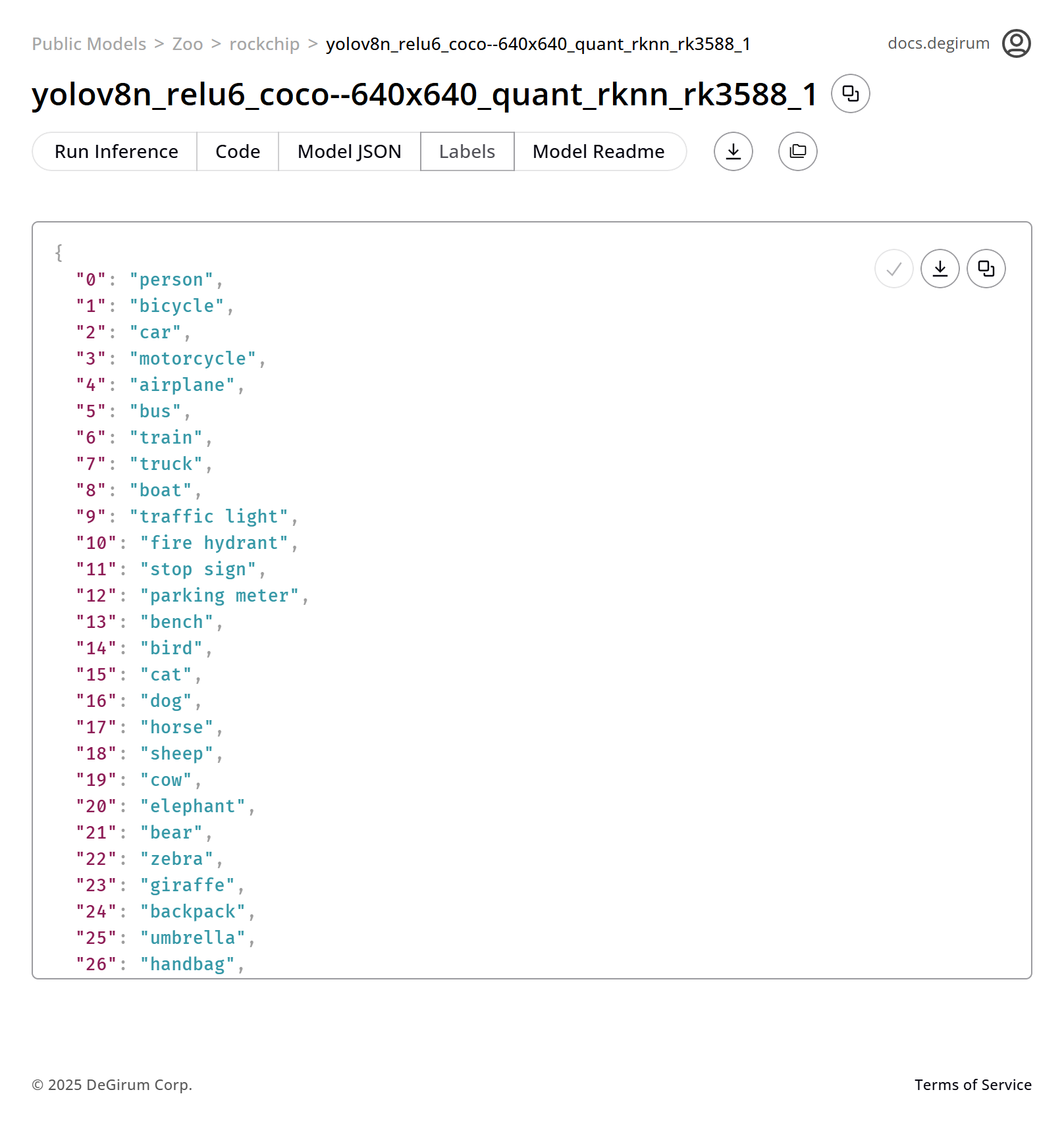The image size is (1064, 1144).
Task: Open the rockchip breadcrumb link
Action: coord(264,44)
